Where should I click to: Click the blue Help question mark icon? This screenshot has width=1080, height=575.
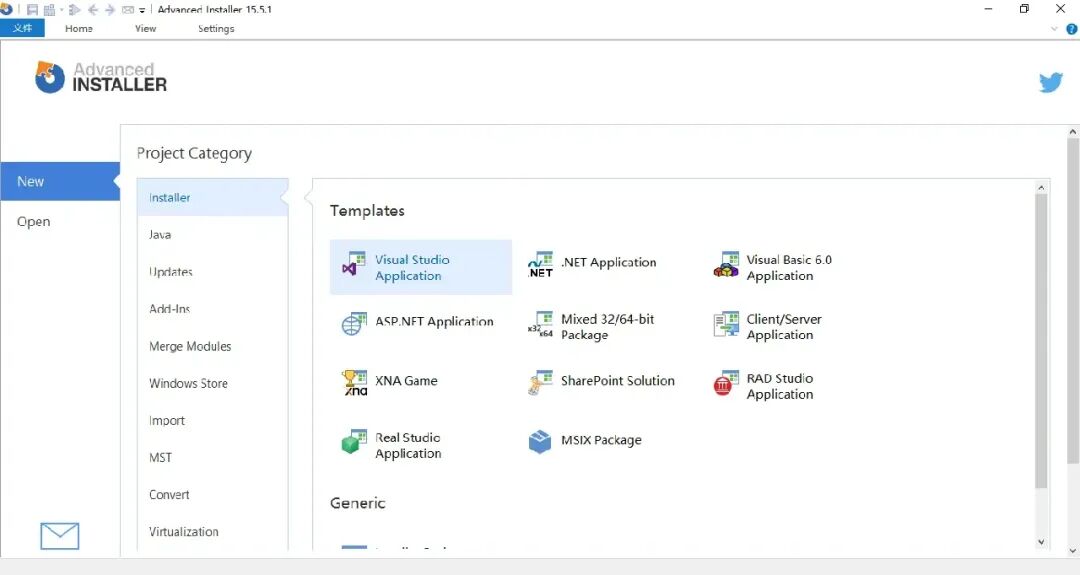(1072, 29)
